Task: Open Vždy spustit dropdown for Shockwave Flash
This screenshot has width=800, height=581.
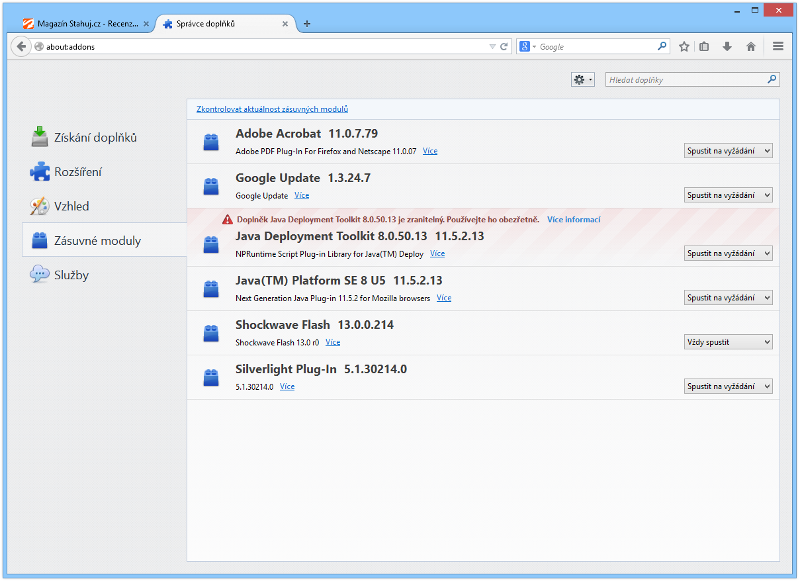Action: 728,342
